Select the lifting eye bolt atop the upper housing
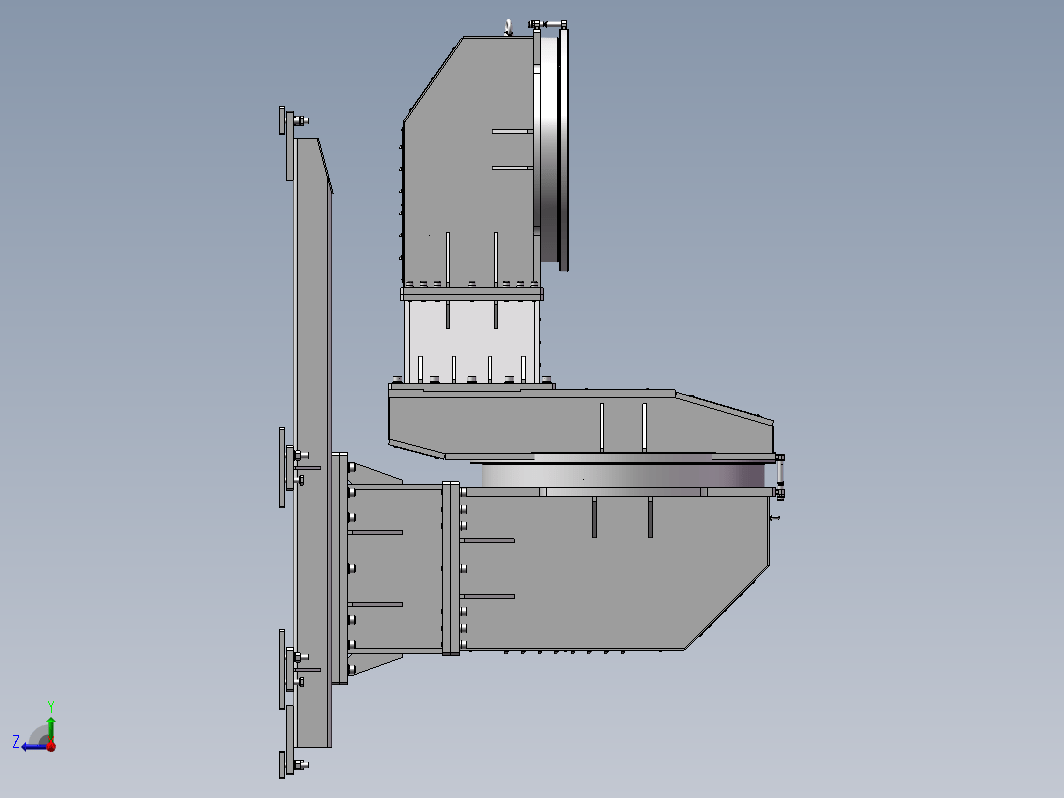Viewport: 1064px width, 798px height. [509, 28]
